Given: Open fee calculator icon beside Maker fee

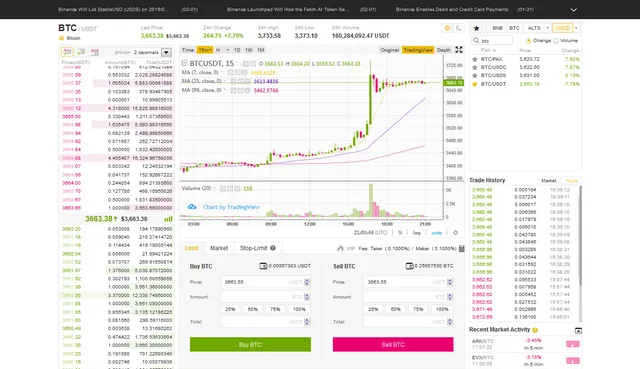Looking at the screenshot, I should [x=462, y=248].
